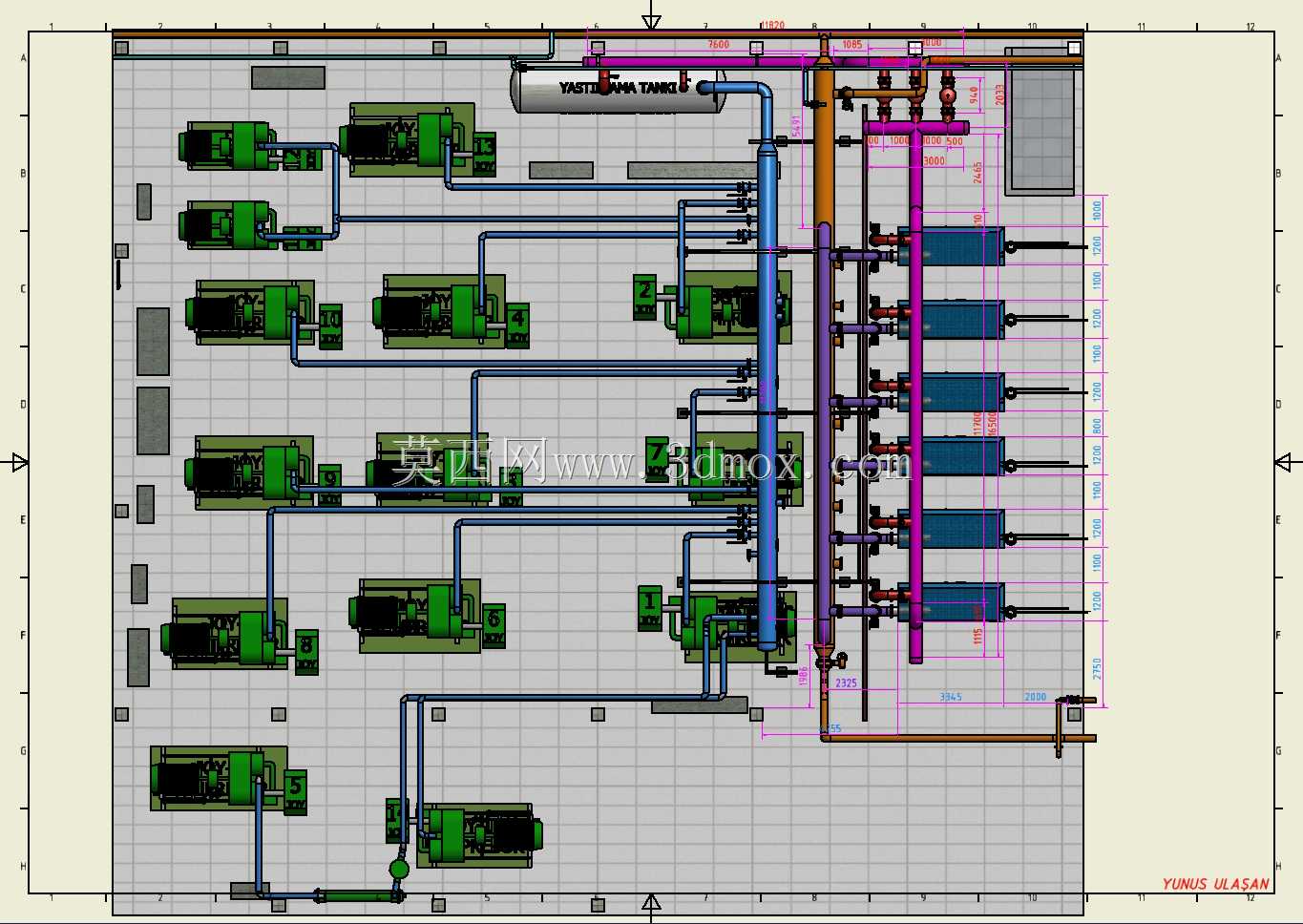Select the 7600 dimension at the top
The height and width of the screenshot is (924, 1303).
coord(718,45)
